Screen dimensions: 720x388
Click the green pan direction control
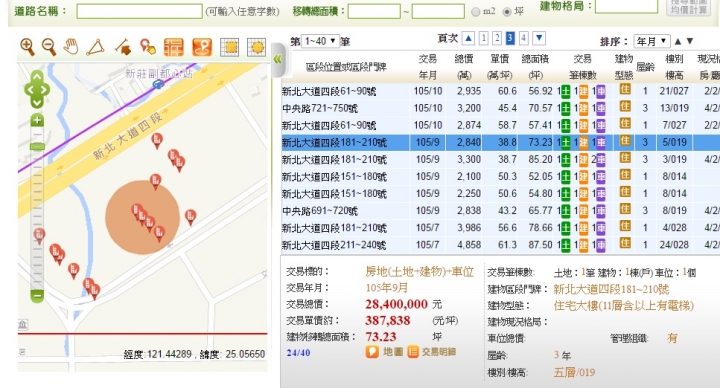pos(37,90)
